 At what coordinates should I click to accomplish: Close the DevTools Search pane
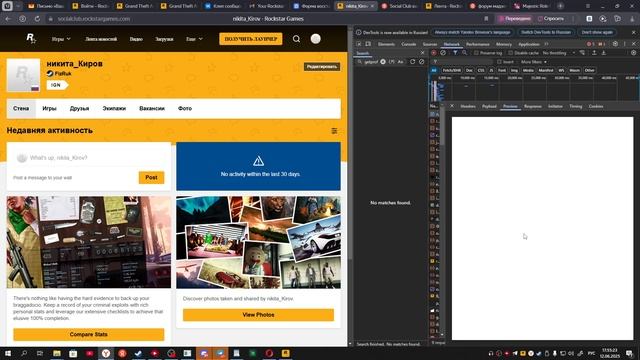tap(422, 53)
